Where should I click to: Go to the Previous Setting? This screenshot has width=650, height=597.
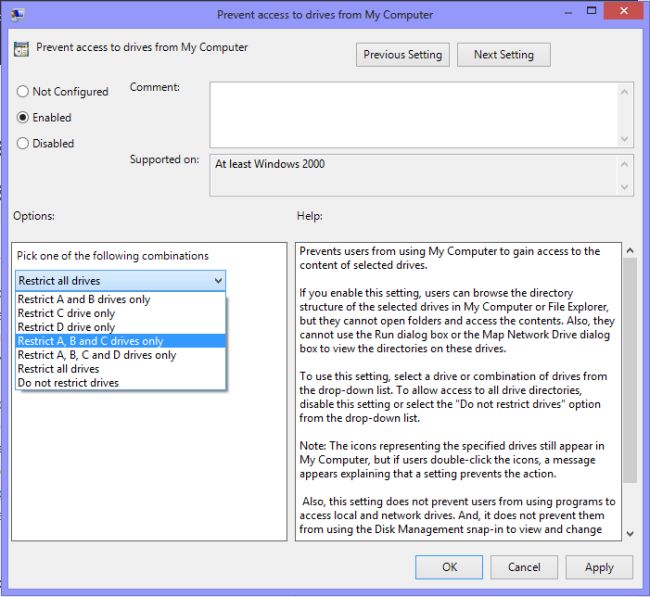[402, 55]
